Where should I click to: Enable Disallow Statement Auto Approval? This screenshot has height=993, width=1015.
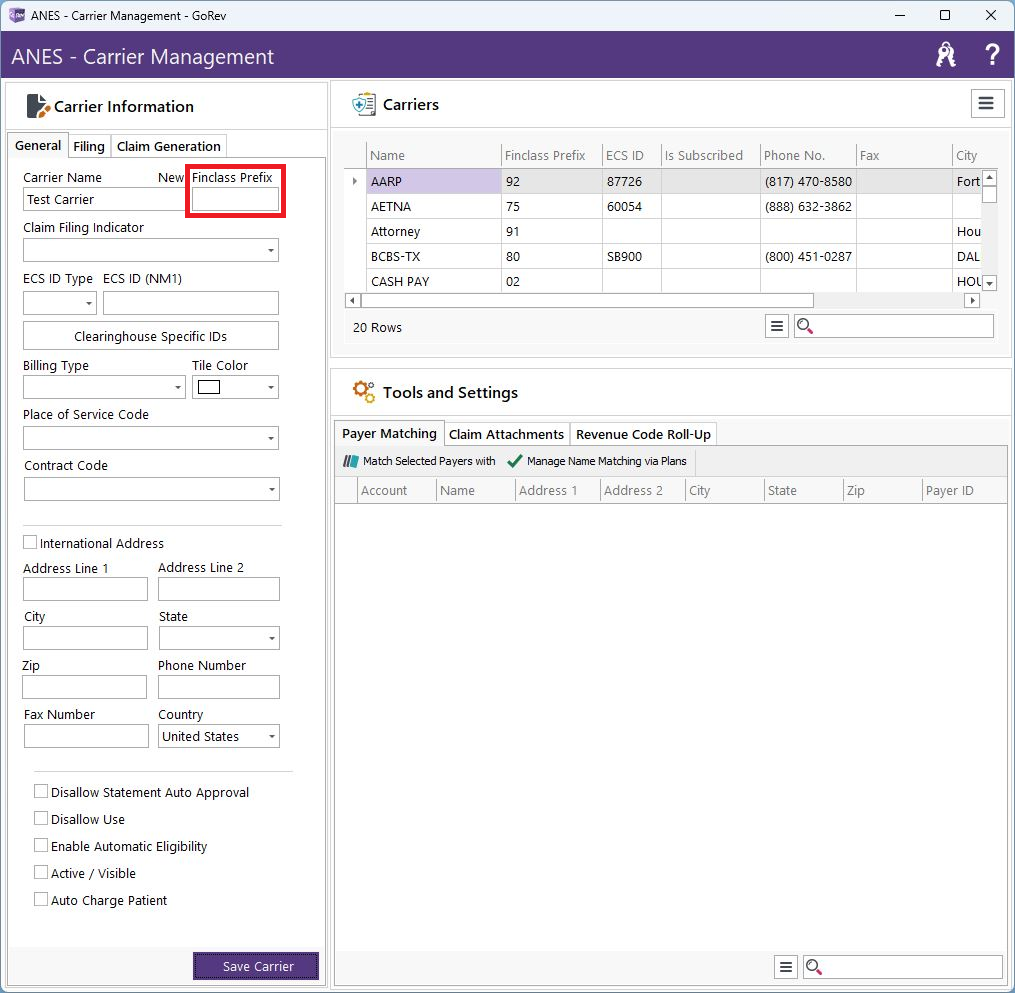tap(41, 792)
